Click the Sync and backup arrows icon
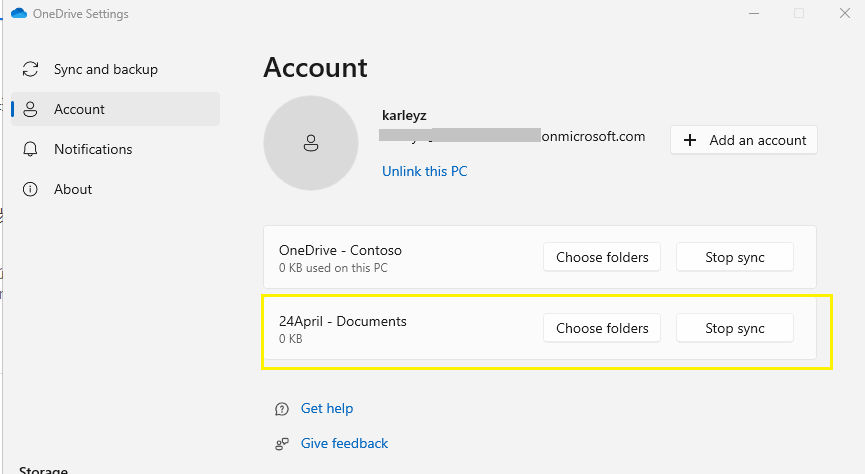The width and height of the screenshot is (865, 474). 31,70
